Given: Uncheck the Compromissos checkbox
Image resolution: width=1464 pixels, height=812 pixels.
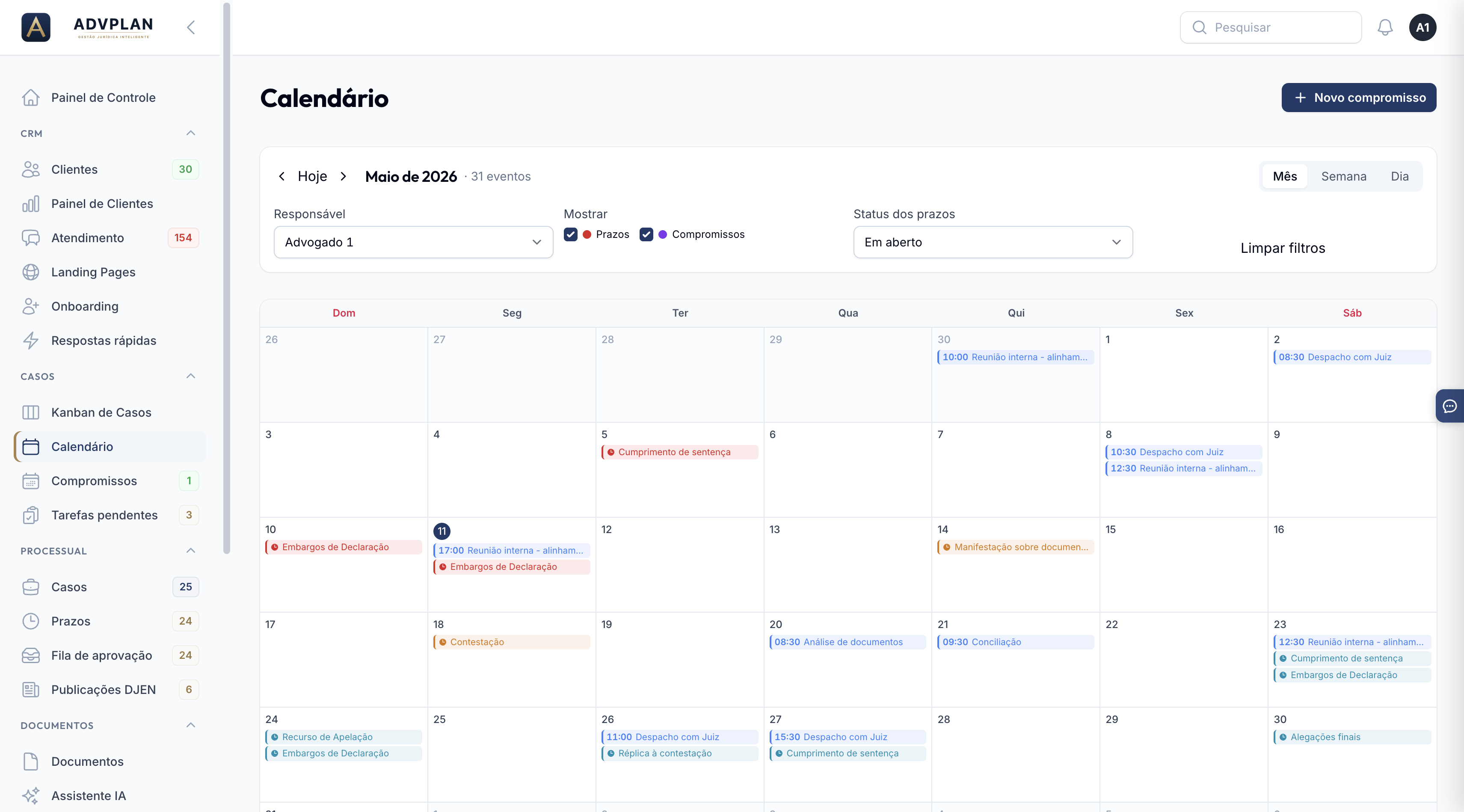Looking at the screenshot, I should 646,234.
